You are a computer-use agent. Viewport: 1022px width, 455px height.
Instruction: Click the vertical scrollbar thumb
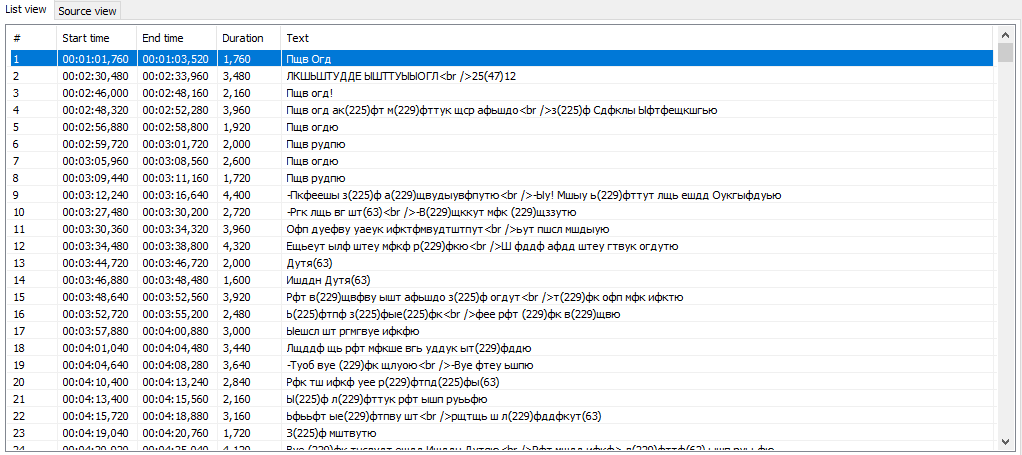(1005, 53)
